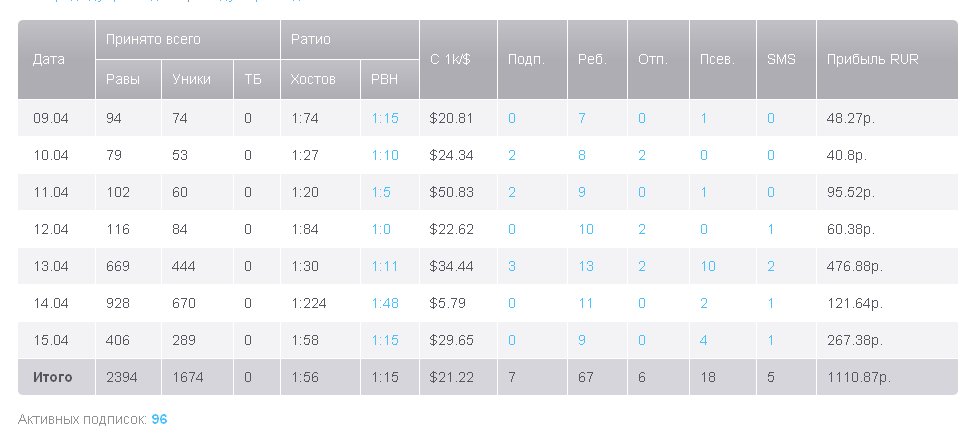
Task: Open the 1:11 РВН ratio for 13.04
Action: pyautogui.click(x=385, y=266)
